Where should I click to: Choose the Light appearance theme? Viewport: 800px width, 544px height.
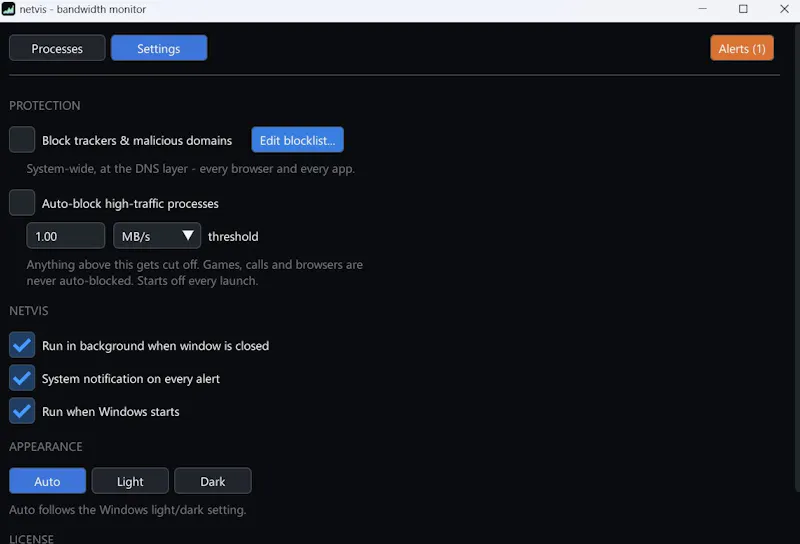tap(130, 481)
